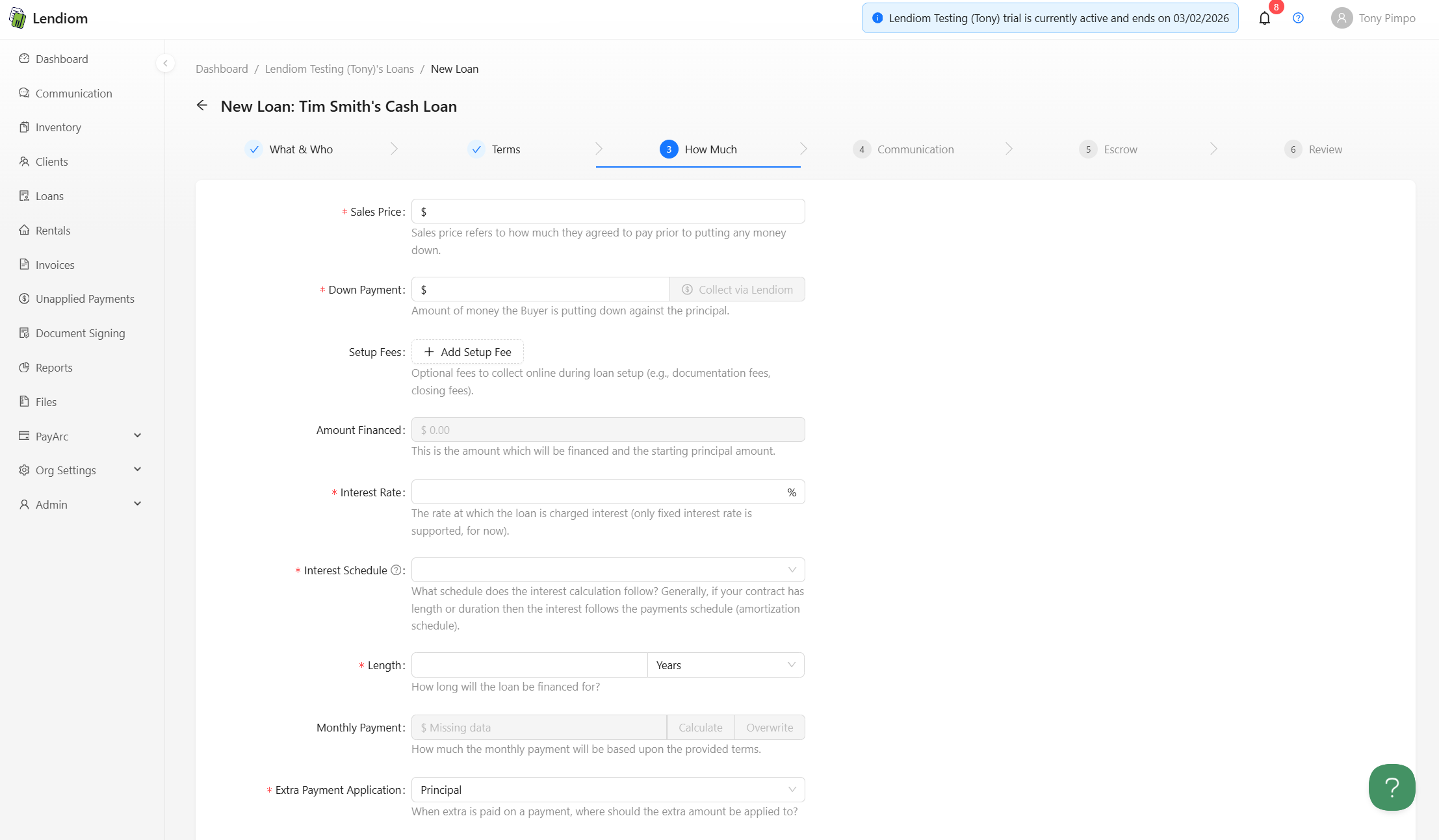The height and width of the screenshot is (840, 1439).
Task: Go back using the arrow beside New Loan title
Action: point(202,105)
